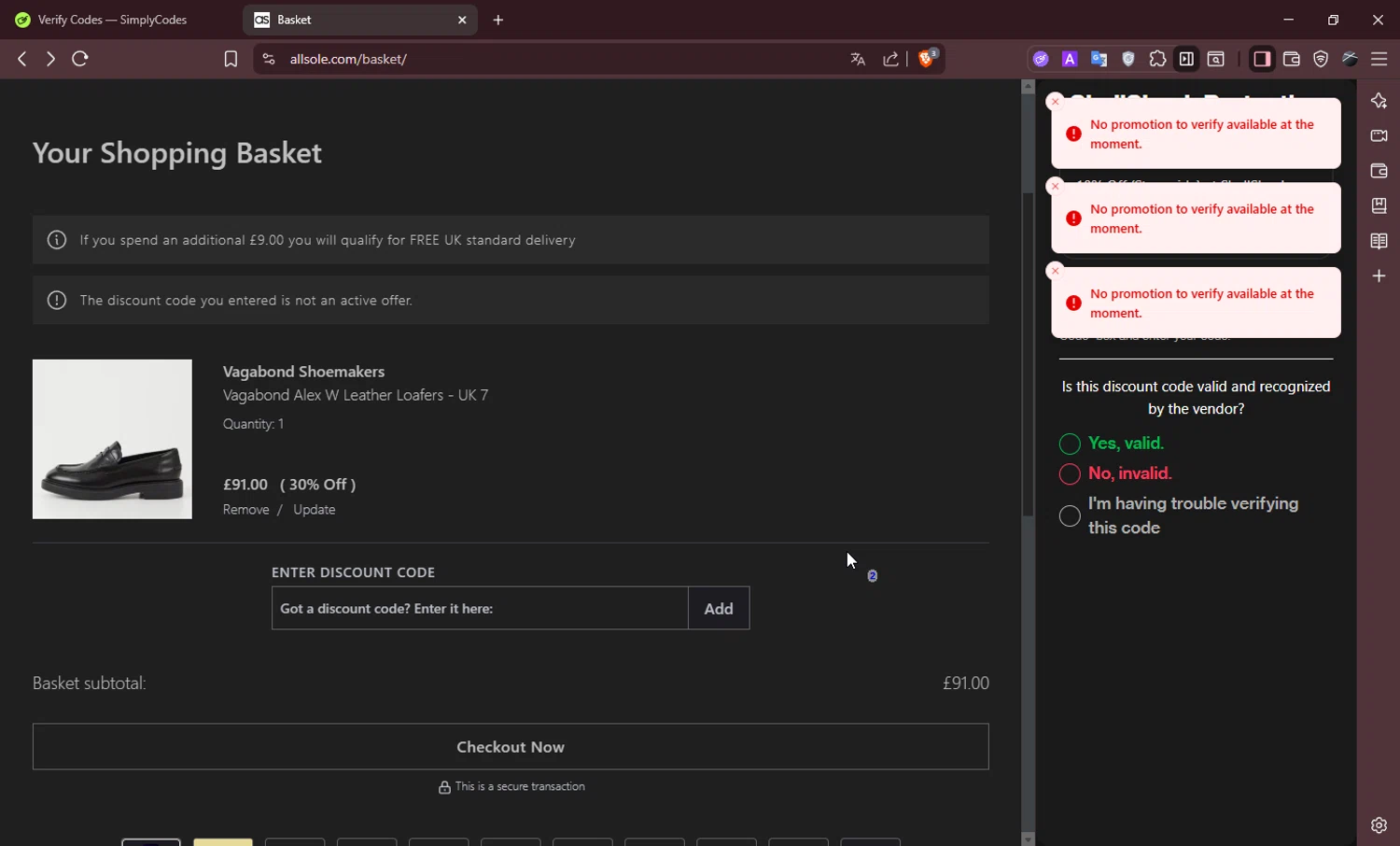The image size is (1400, 846).
Task: Reload the allsole basket page
Action: pos(80,59)
